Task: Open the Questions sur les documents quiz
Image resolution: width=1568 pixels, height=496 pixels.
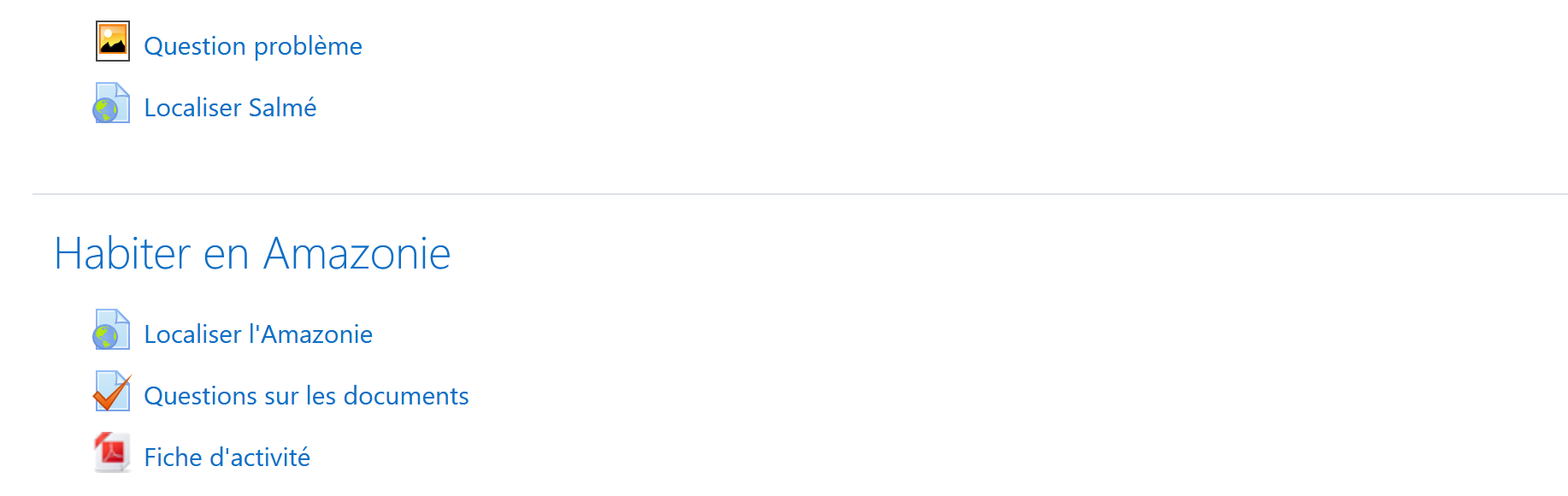Action: [x=306, y=396]
